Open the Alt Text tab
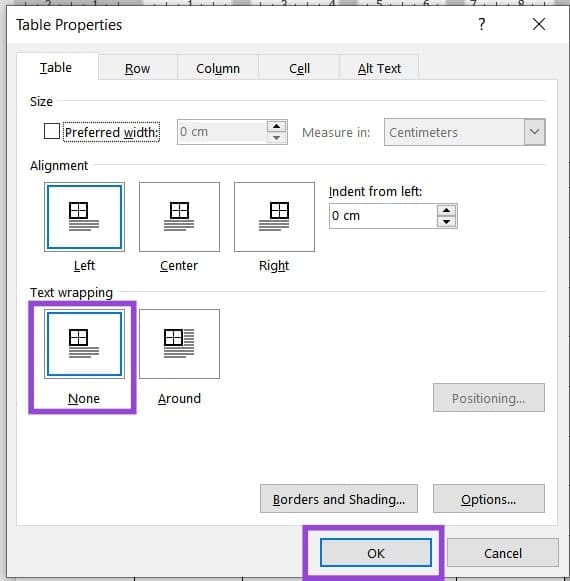570x581 pixels. click(x=379, y=68)
